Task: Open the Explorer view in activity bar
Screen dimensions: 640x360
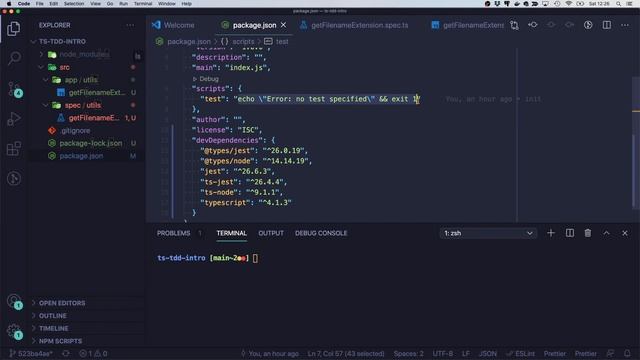Action: tap(13, 29)
